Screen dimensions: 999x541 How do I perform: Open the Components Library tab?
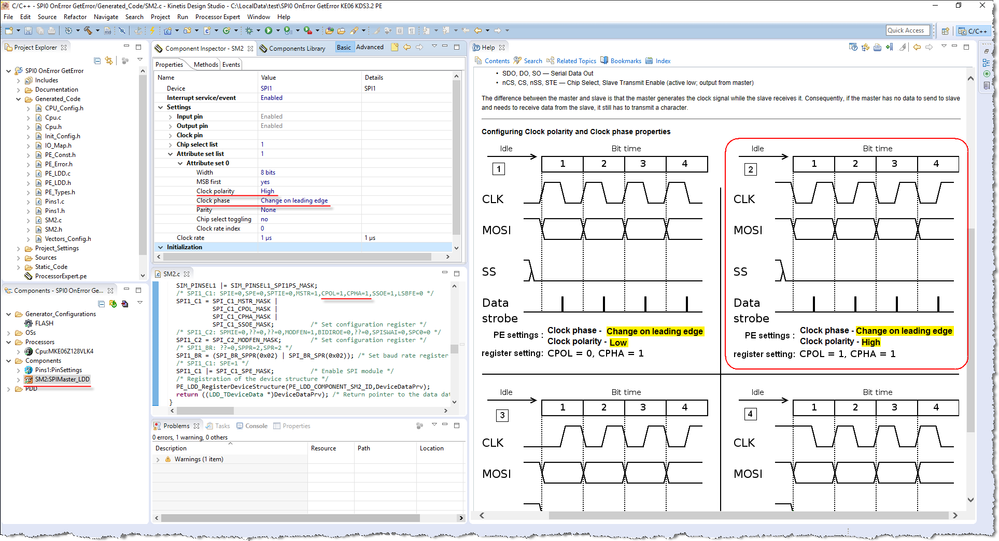(x=296, y=48)
